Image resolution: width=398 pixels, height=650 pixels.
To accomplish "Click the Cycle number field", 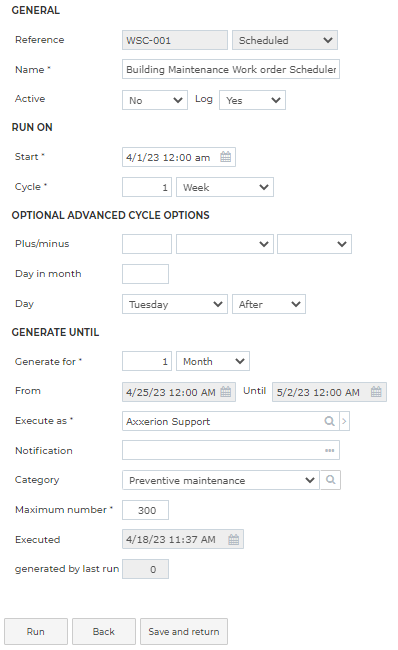I will 147,187.
